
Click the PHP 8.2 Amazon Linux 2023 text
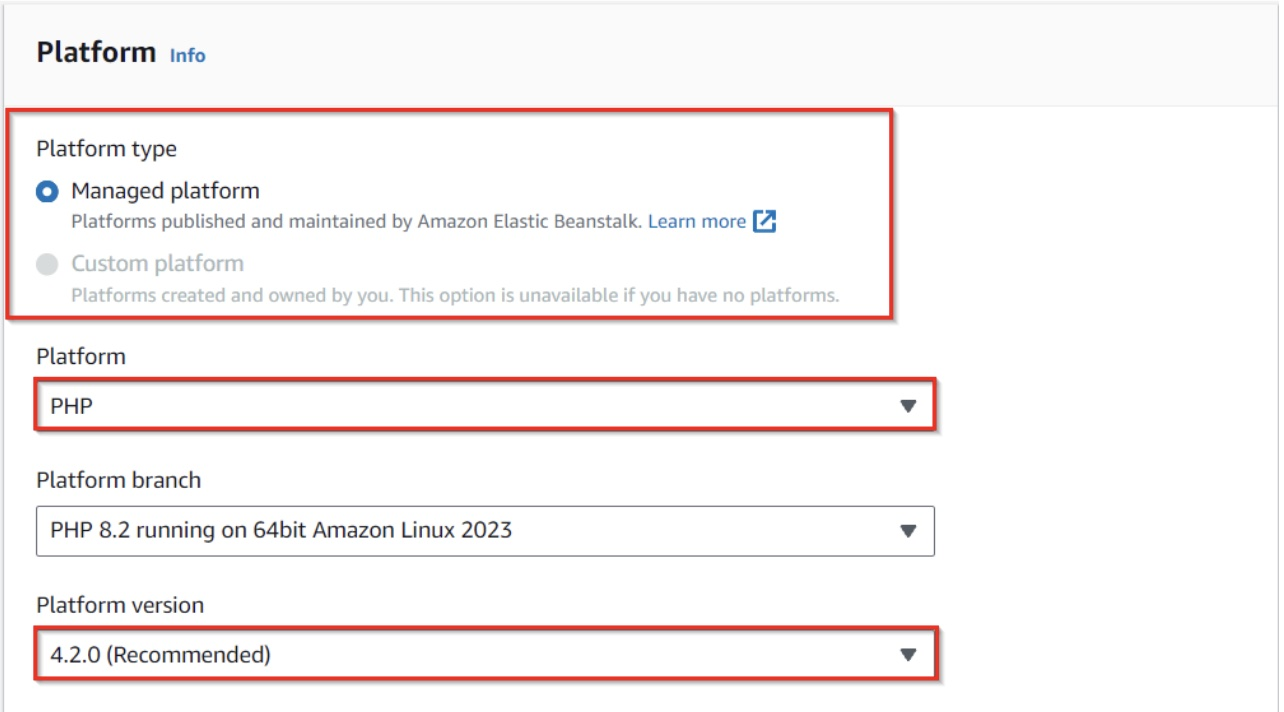click(x=280, y=530)
